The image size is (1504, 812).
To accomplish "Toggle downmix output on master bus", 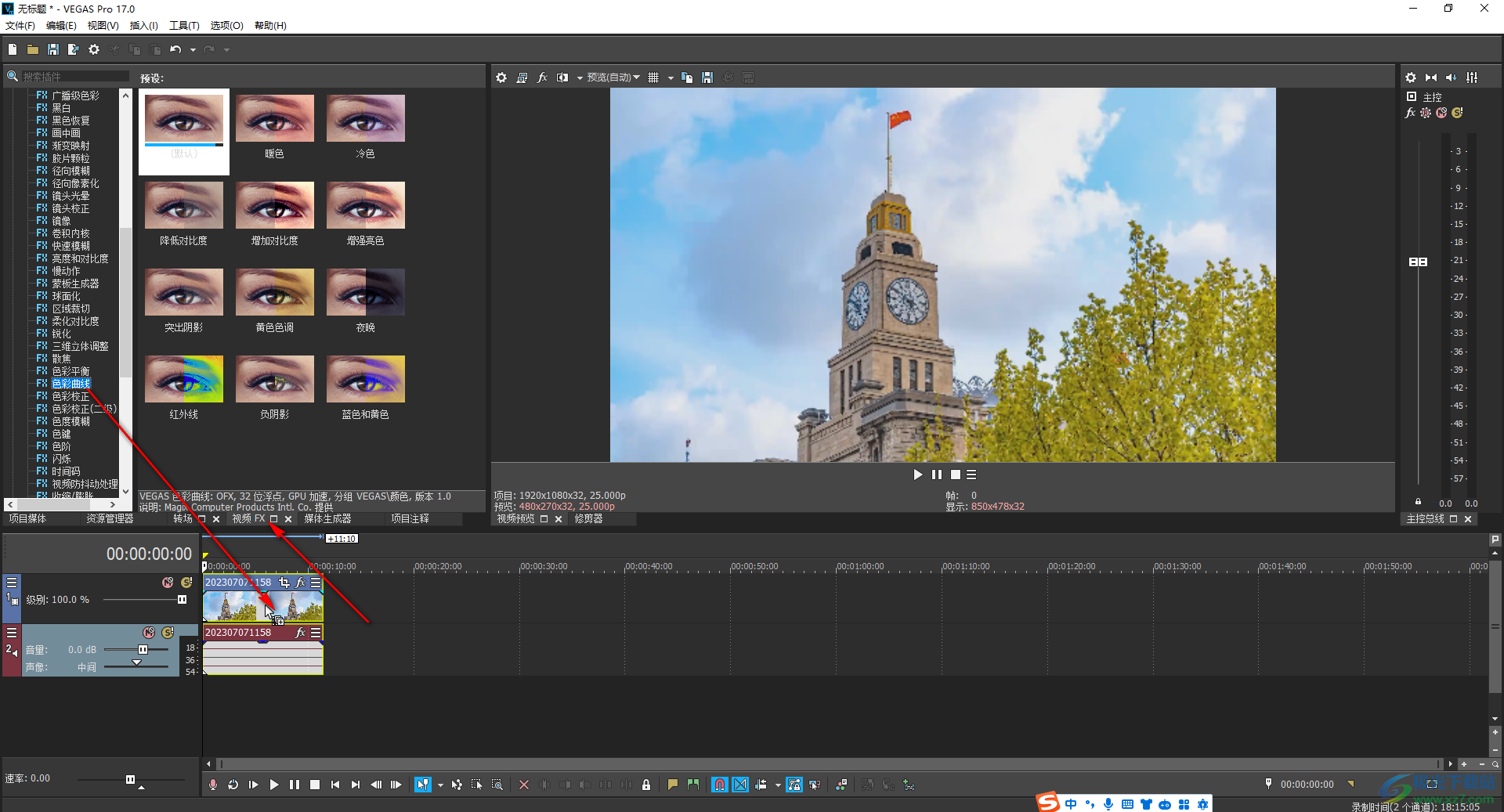I will [x=1431, y=78].
